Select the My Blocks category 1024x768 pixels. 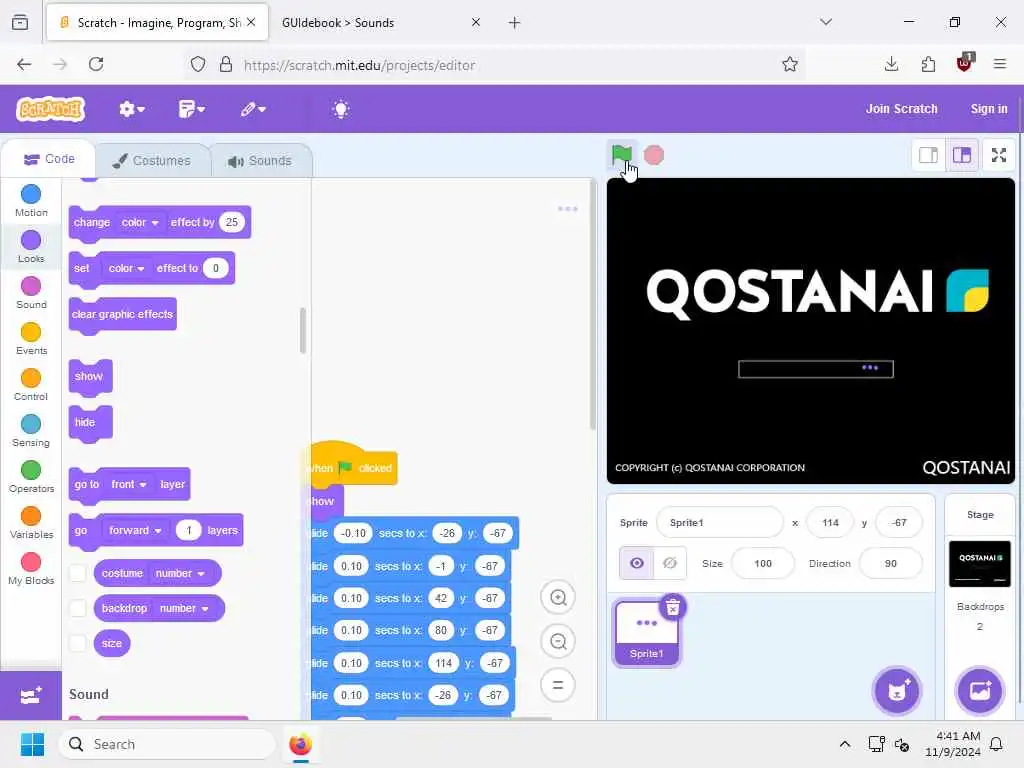tap(31, 569)
